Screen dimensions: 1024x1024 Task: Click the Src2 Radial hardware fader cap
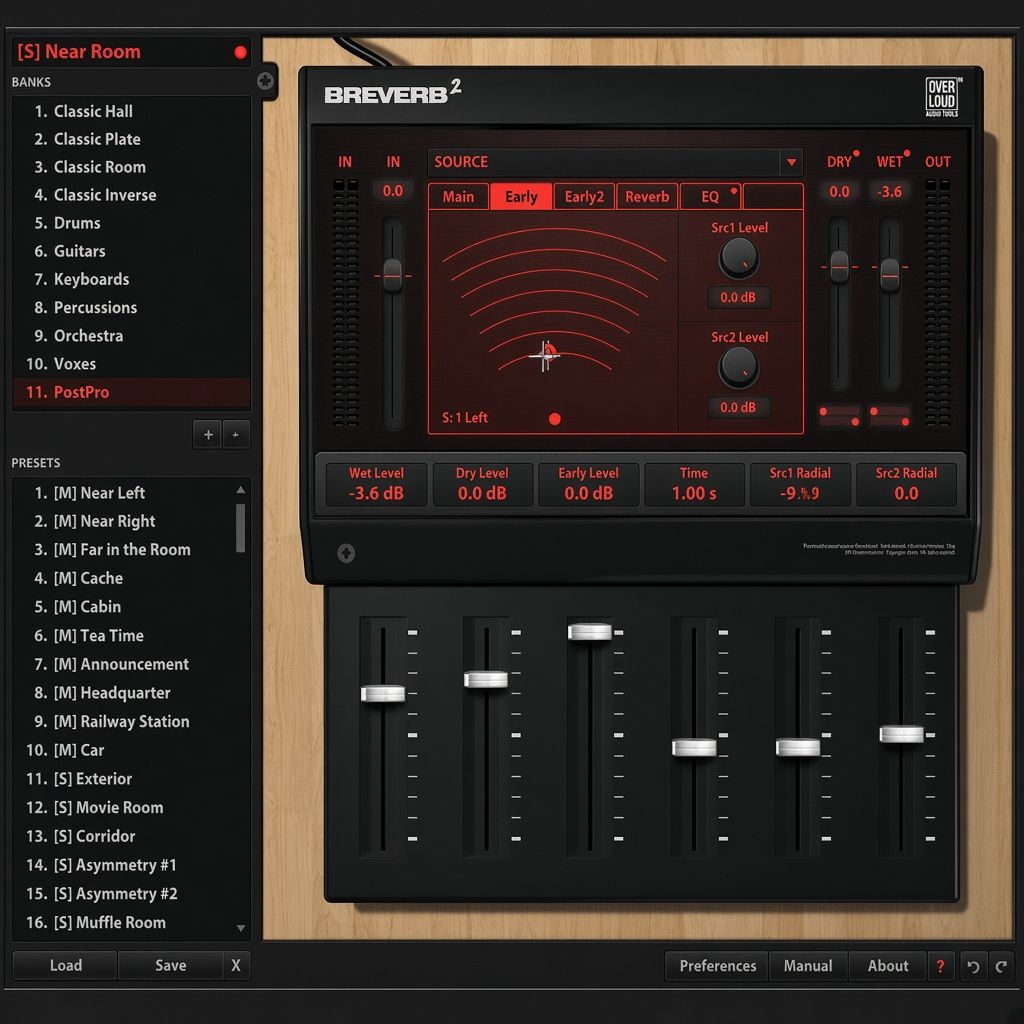pyautogui.click(x=902, y=735)
